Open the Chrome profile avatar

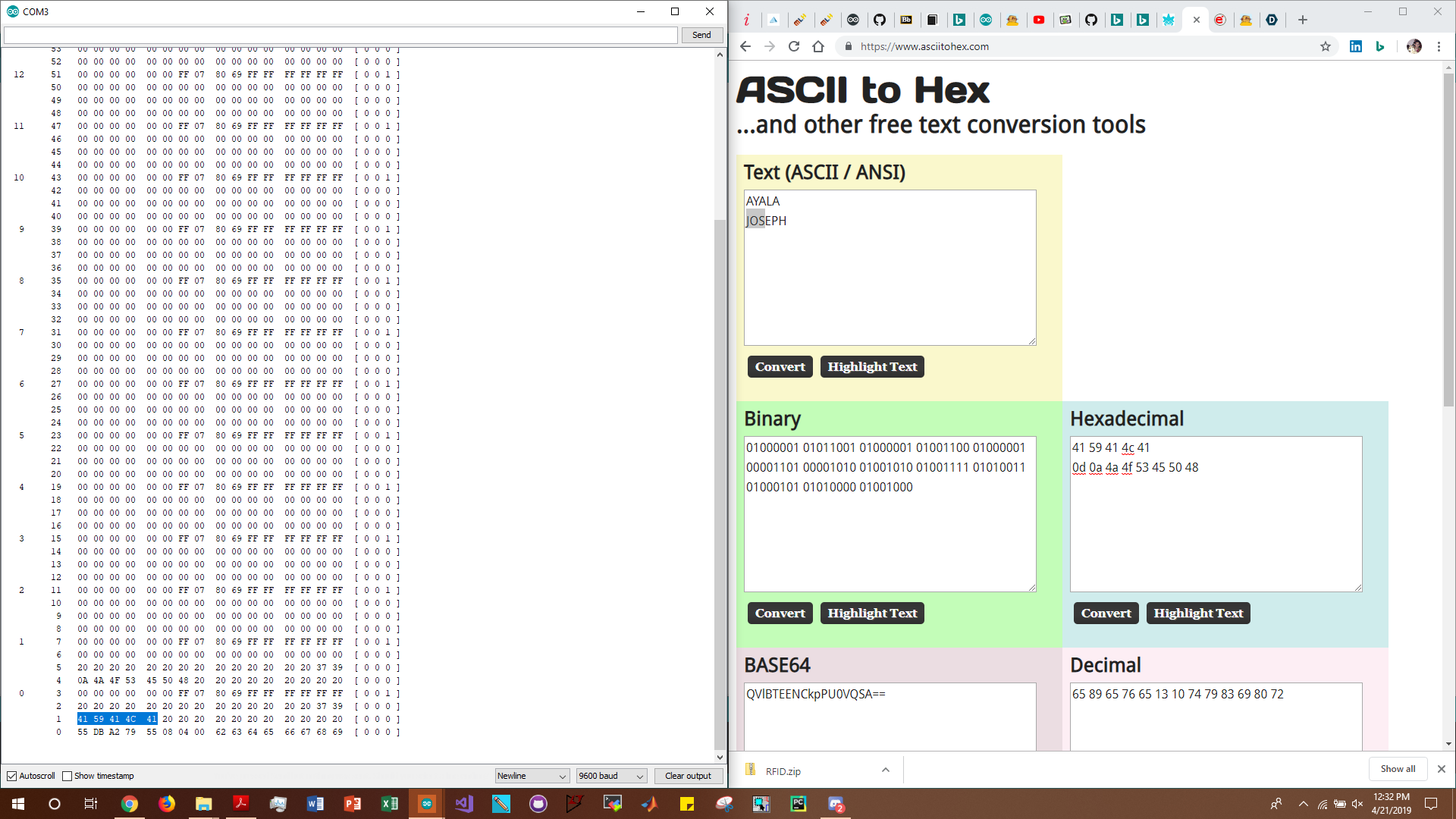(x=1414, y=46)
